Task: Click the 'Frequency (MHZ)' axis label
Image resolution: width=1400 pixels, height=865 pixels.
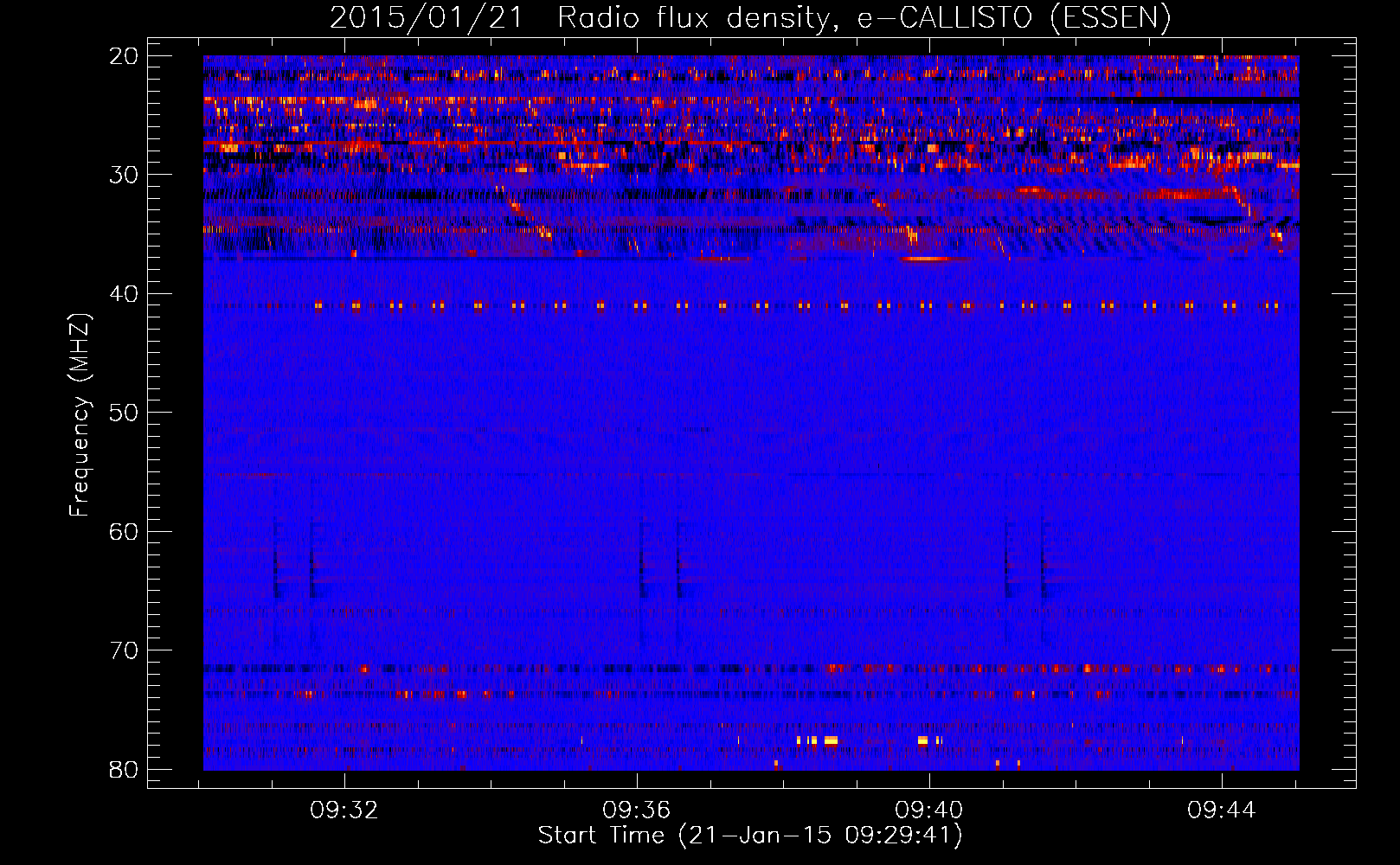Action: (x=80, y=414)
